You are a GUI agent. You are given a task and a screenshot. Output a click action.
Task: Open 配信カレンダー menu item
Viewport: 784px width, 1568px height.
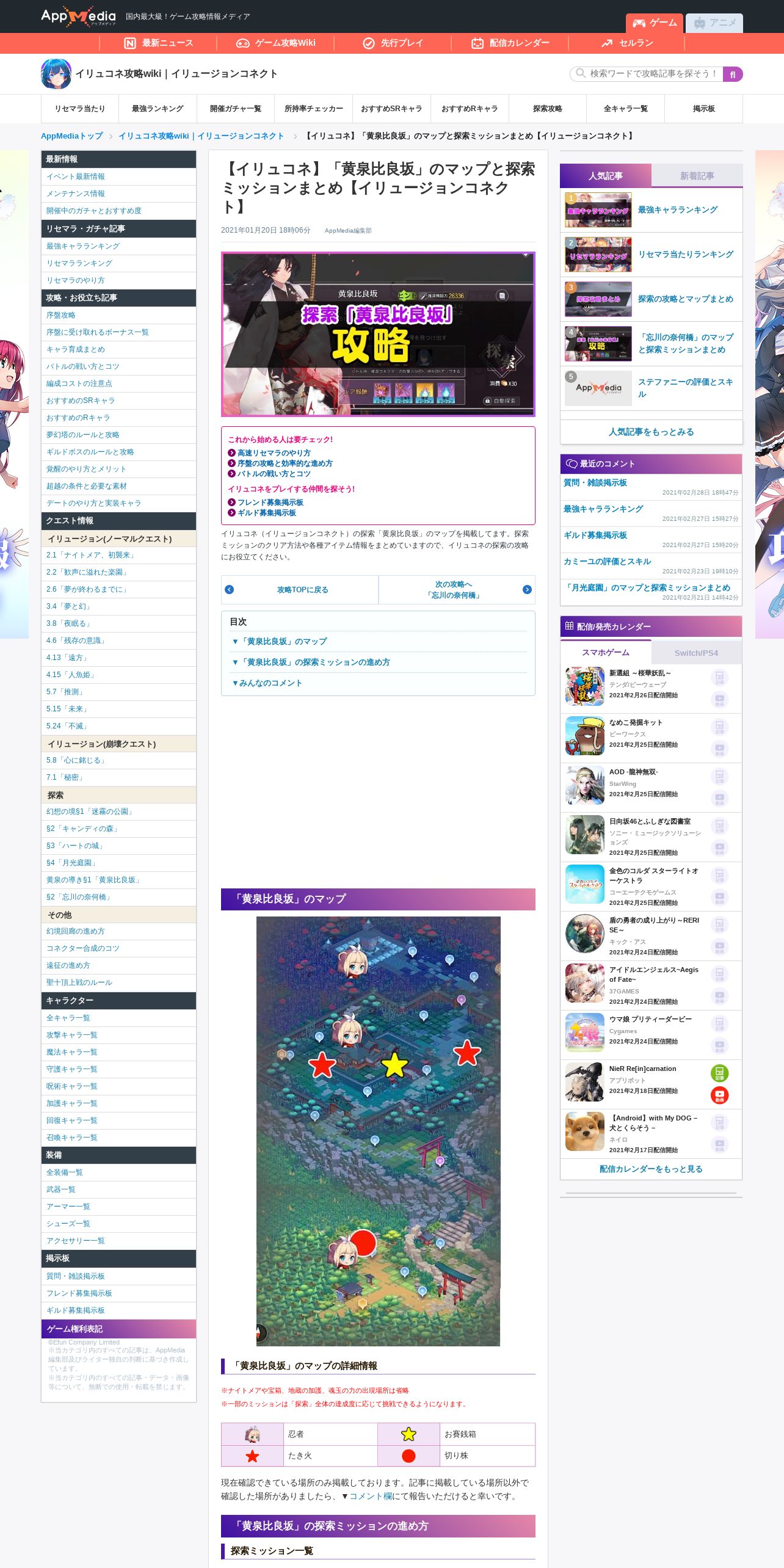[x=510, y=43]
